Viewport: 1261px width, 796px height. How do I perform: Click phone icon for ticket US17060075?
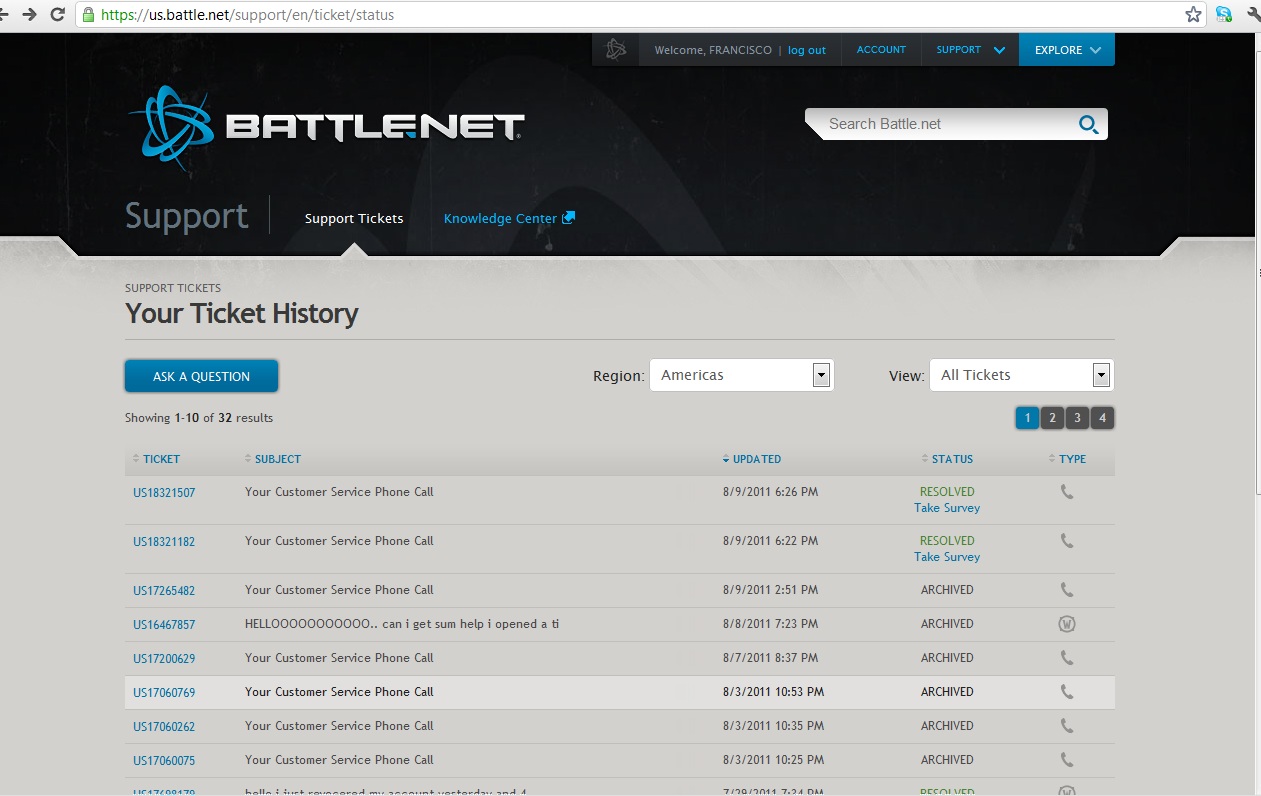(1067, 760)
